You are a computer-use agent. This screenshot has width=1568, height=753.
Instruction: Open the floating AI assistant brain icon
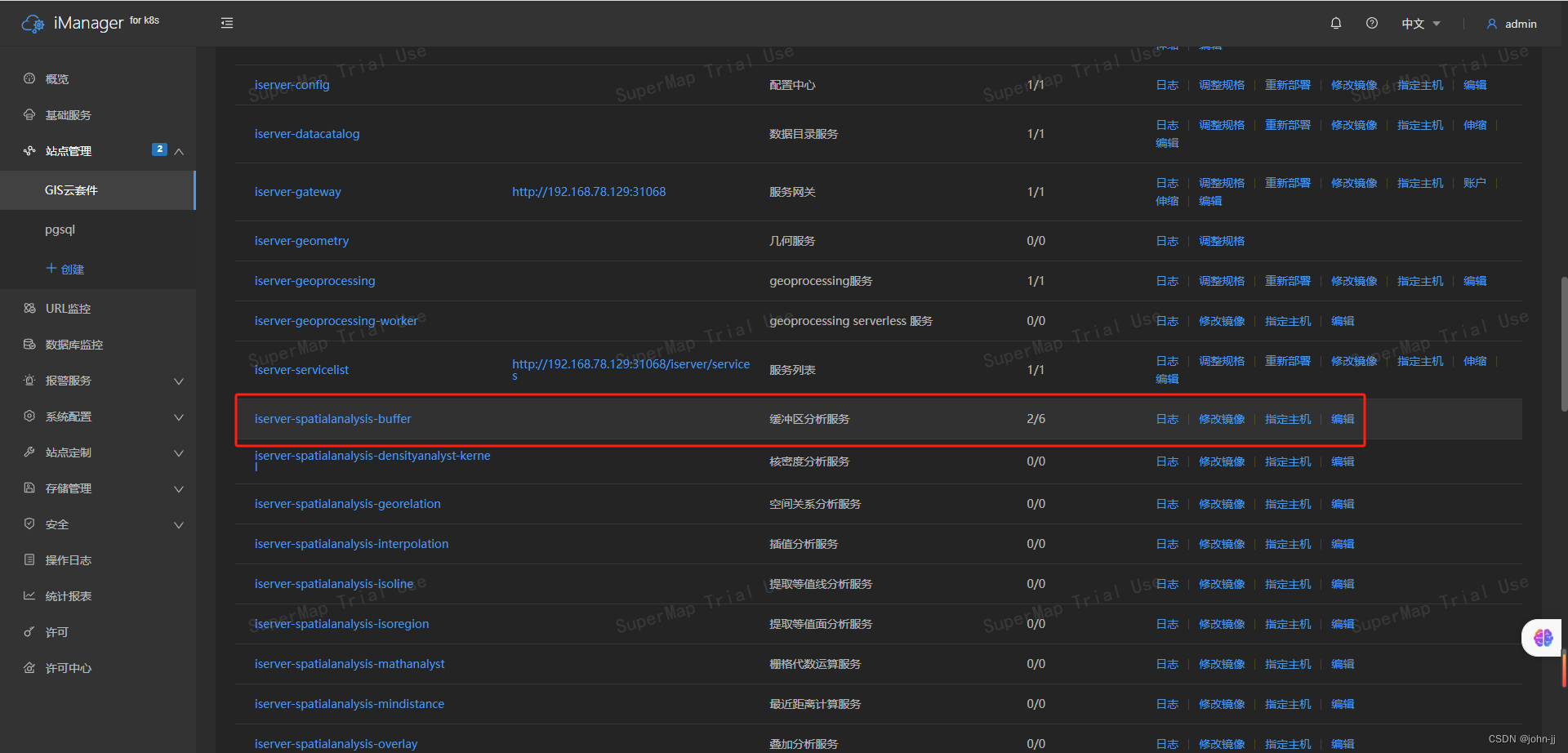pos(1543,638)
